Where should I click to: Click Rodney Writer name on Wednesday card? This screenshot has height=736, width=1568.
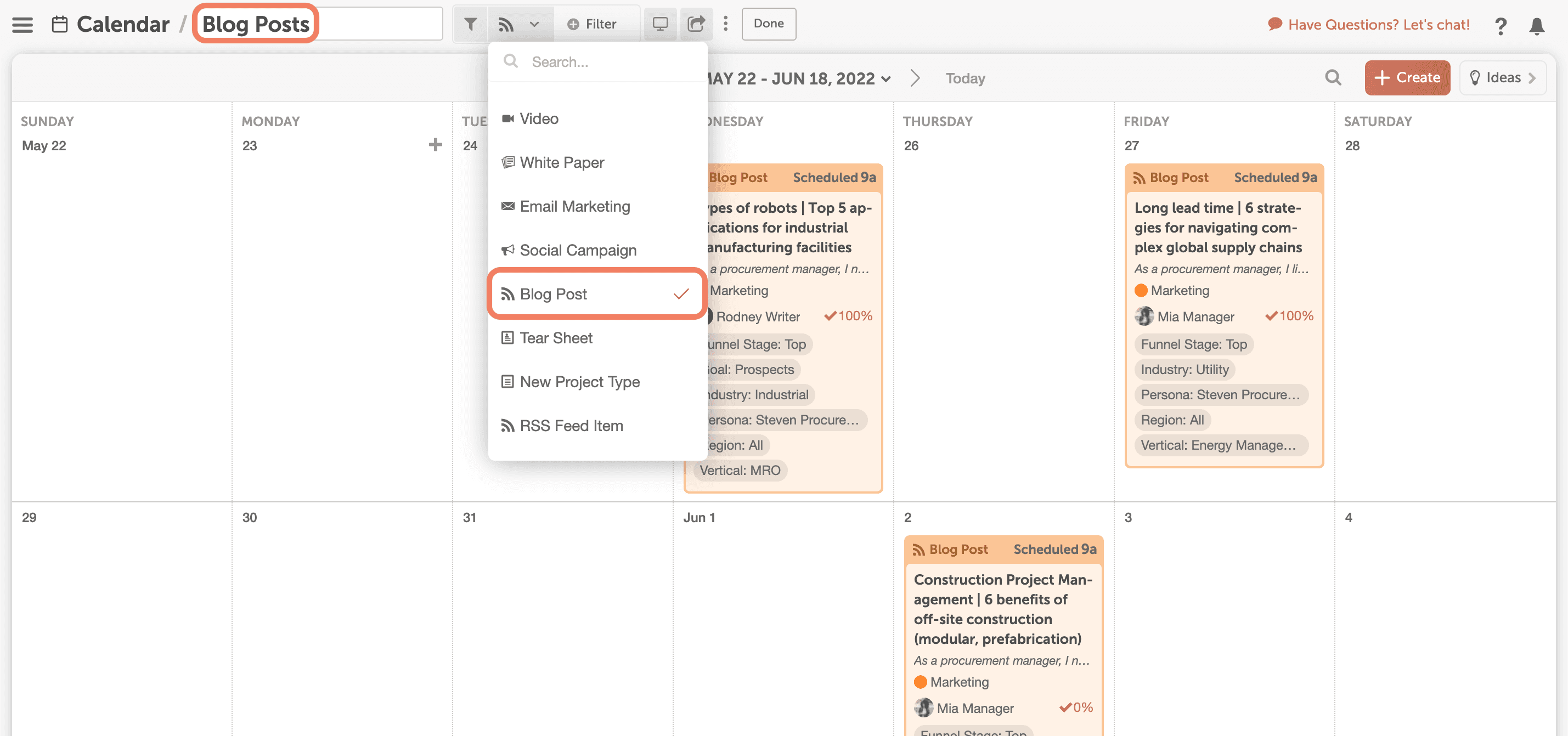tap(758, 316)
